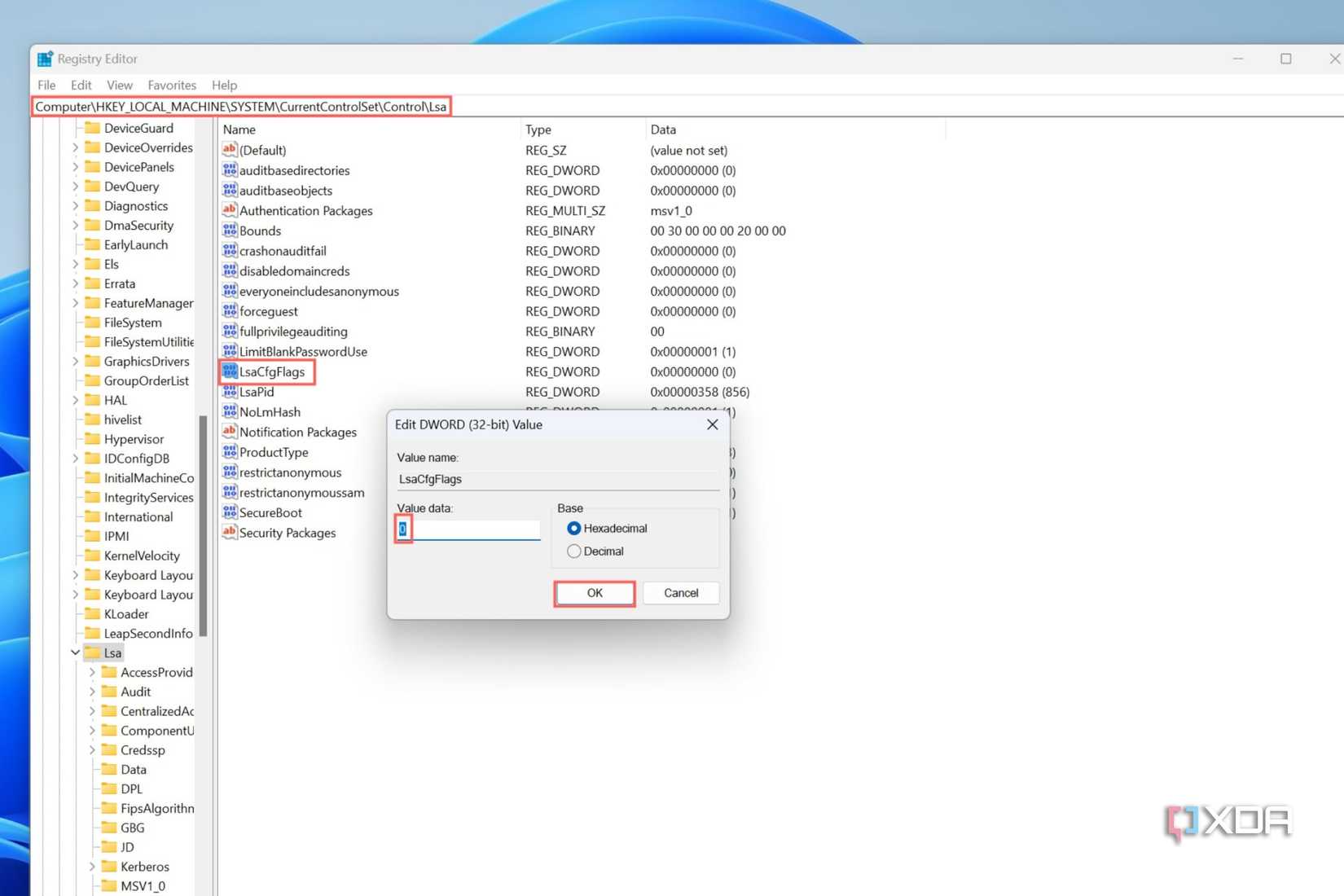Click the 'ab' icon beside Authentication Packages

coord(229,210)
